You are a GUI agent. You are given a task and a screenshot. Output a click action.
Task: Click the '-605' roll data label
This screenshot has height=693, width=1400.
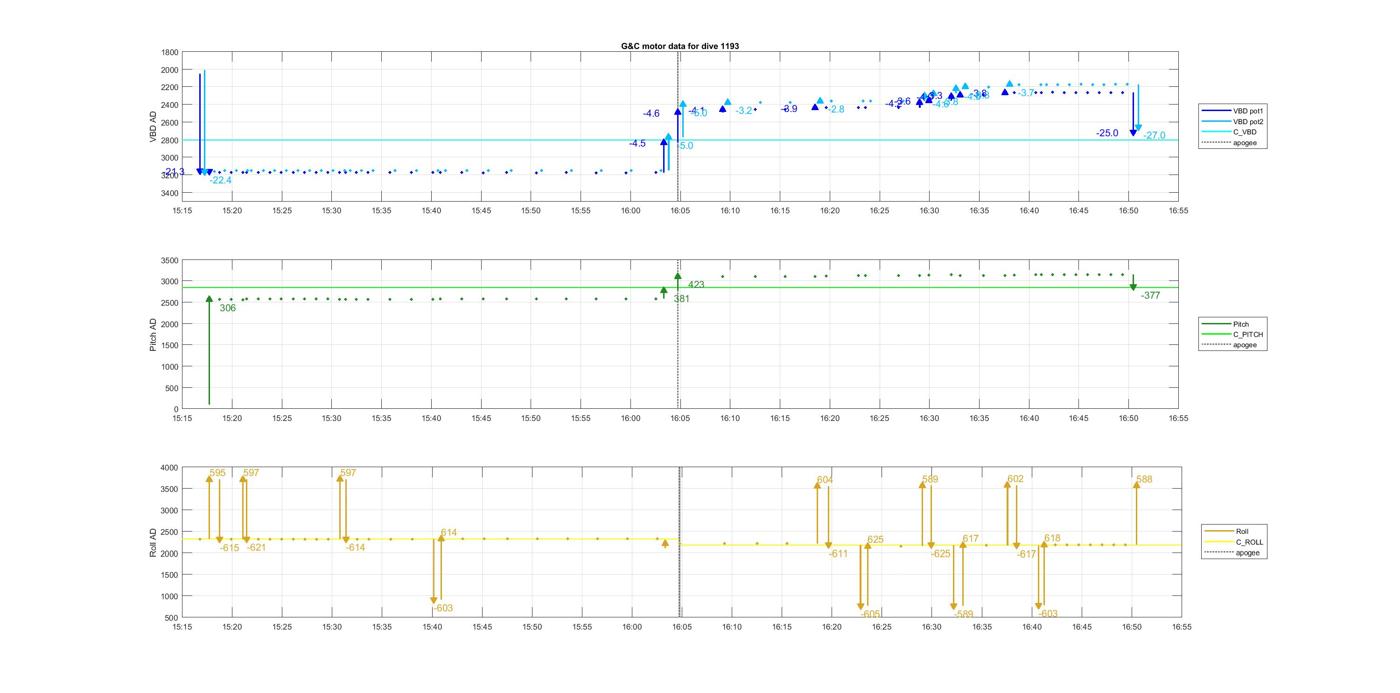(x=870, y=614)
